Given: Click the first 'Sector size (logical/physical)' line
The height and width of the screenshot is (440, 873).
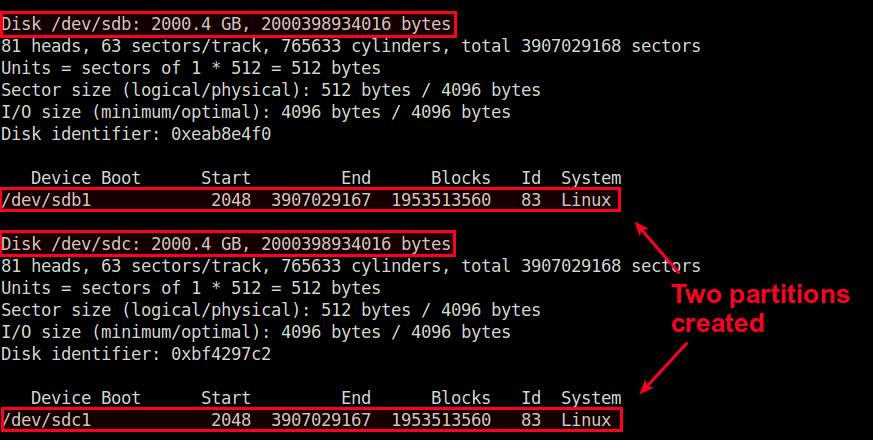Looking at the screenshot, I should (271, 90).
